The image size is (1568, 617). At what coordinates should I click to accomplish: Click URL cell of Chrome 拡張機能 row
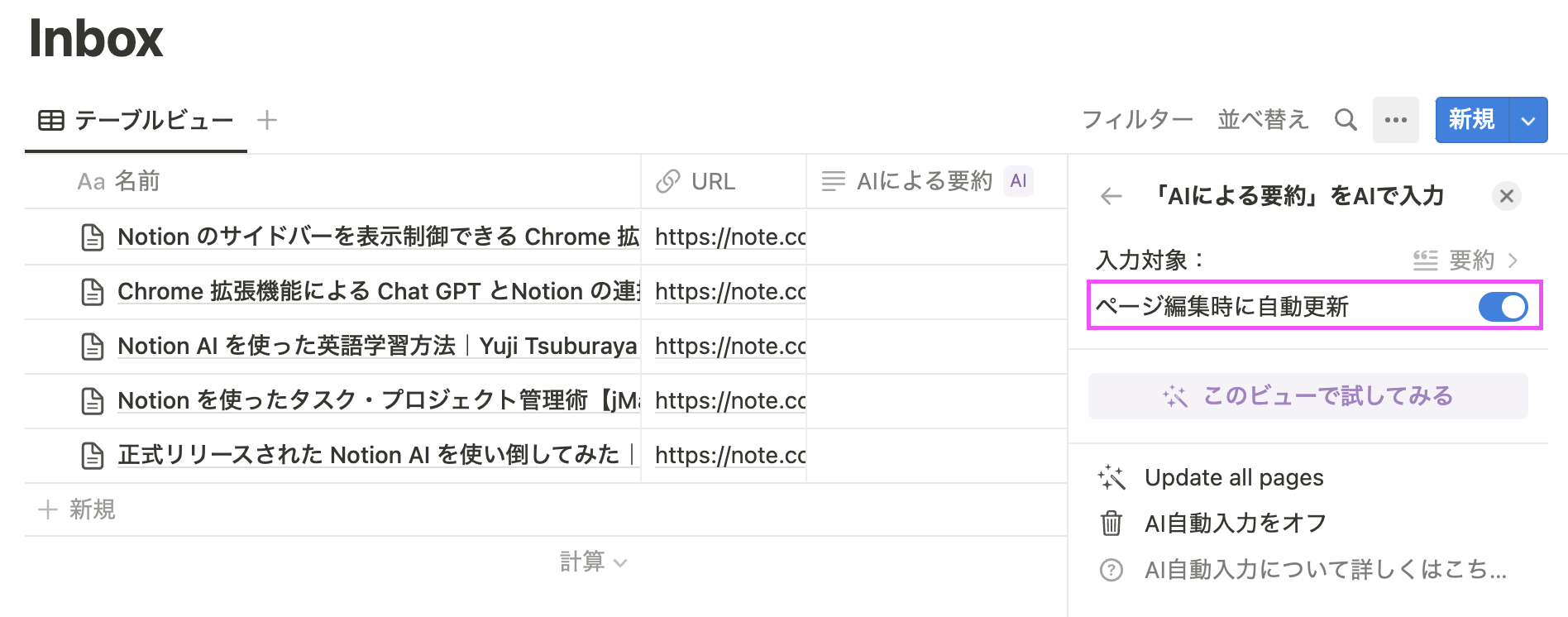point(724,291)
